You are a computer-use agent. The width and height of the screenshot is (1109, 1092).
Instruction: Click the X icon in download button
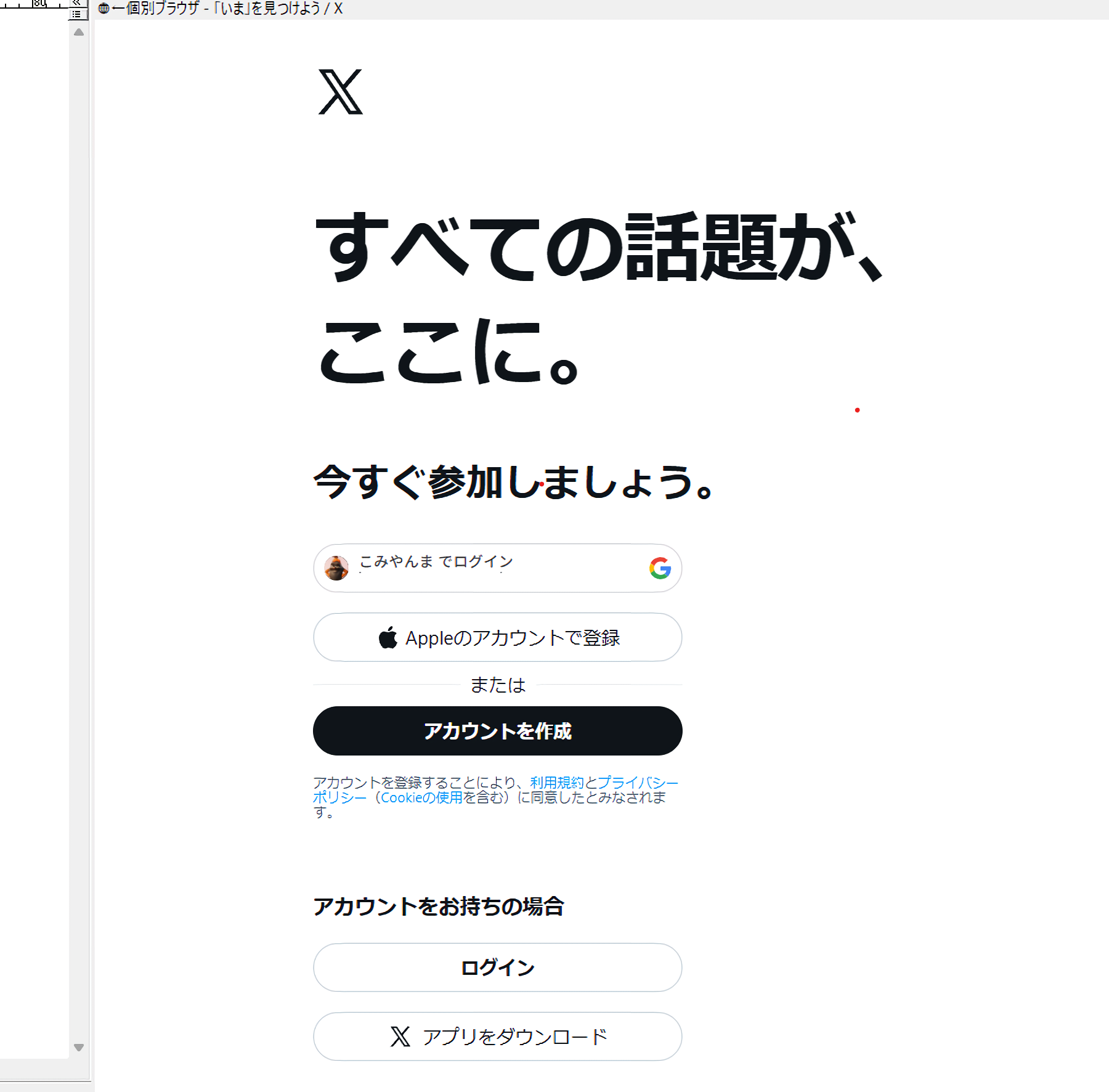point(400,1037)
